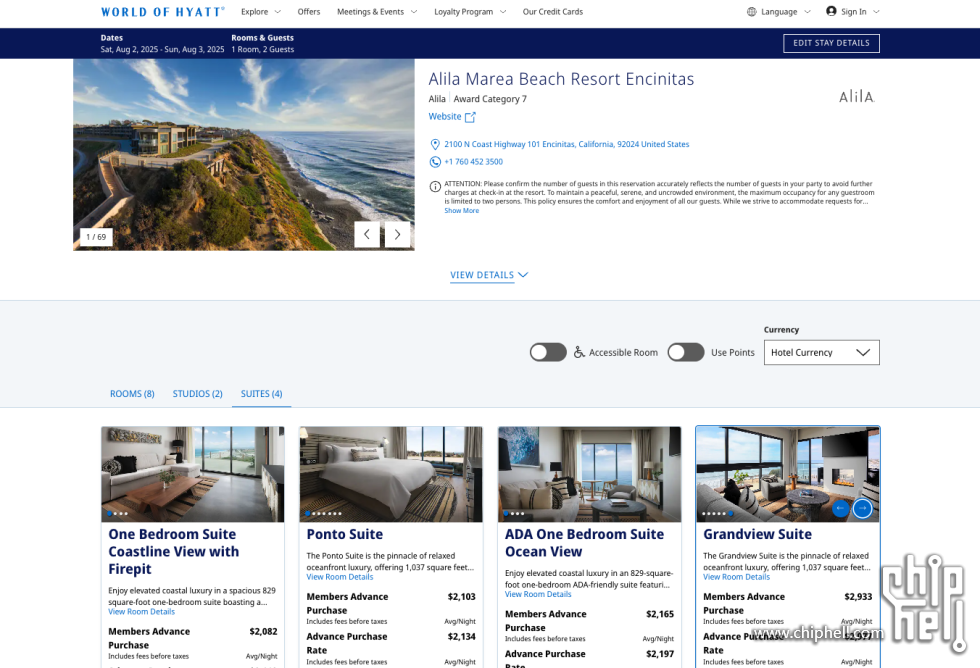Click the Edit Stay Details button

(x=831, y=43)
